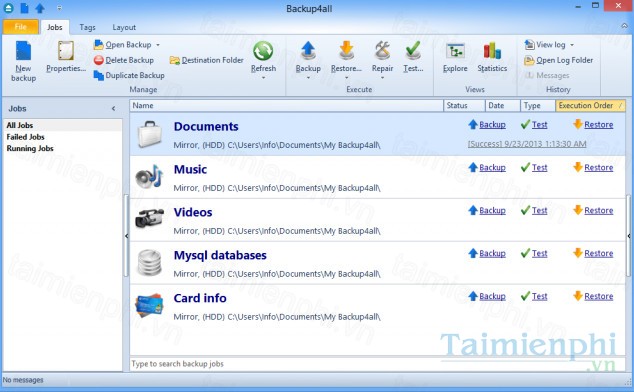Click Backup link for Mysql databases job

pos(492,253)
